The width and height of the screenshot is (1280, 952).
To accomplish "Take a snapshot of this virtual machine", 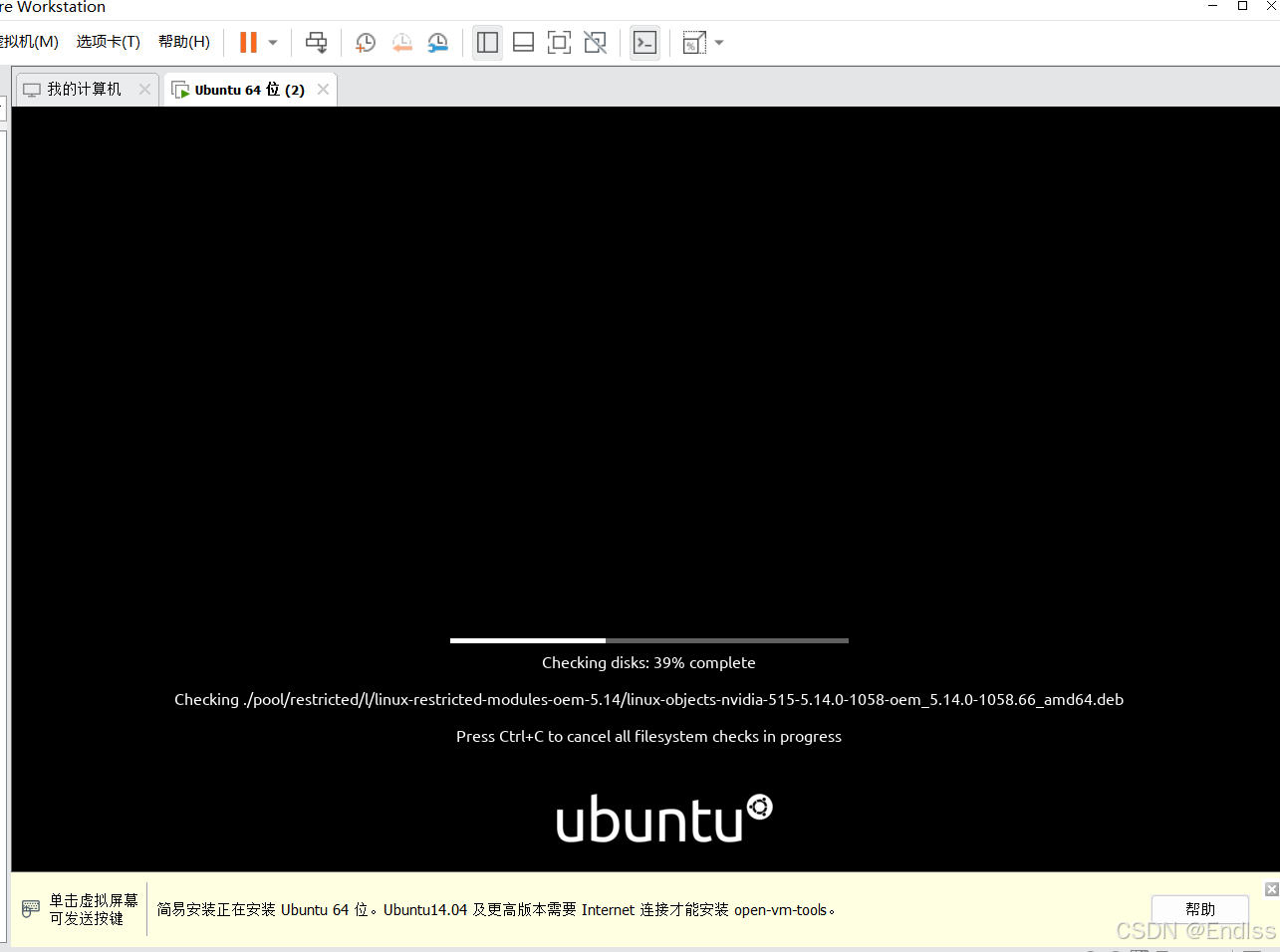I will (366, 43).
